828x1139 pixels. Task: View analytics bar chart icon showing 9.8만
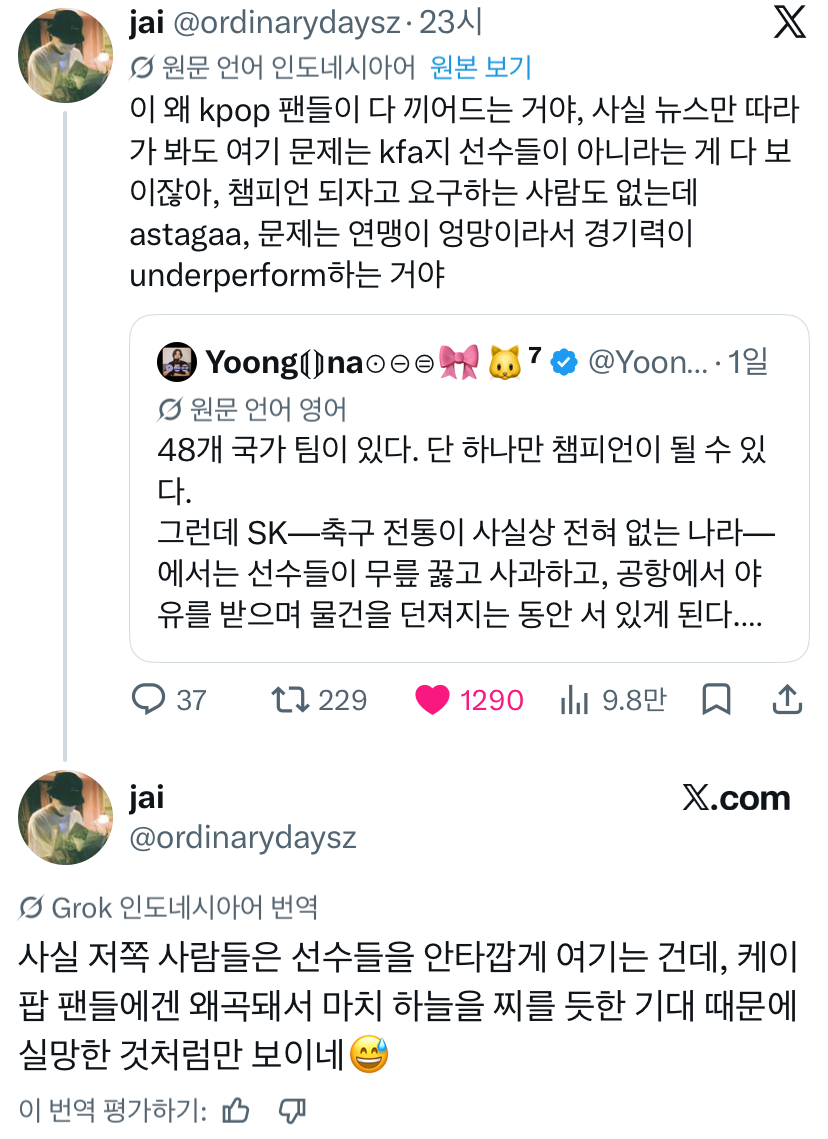pyautogui.click(x=574, y=700)
